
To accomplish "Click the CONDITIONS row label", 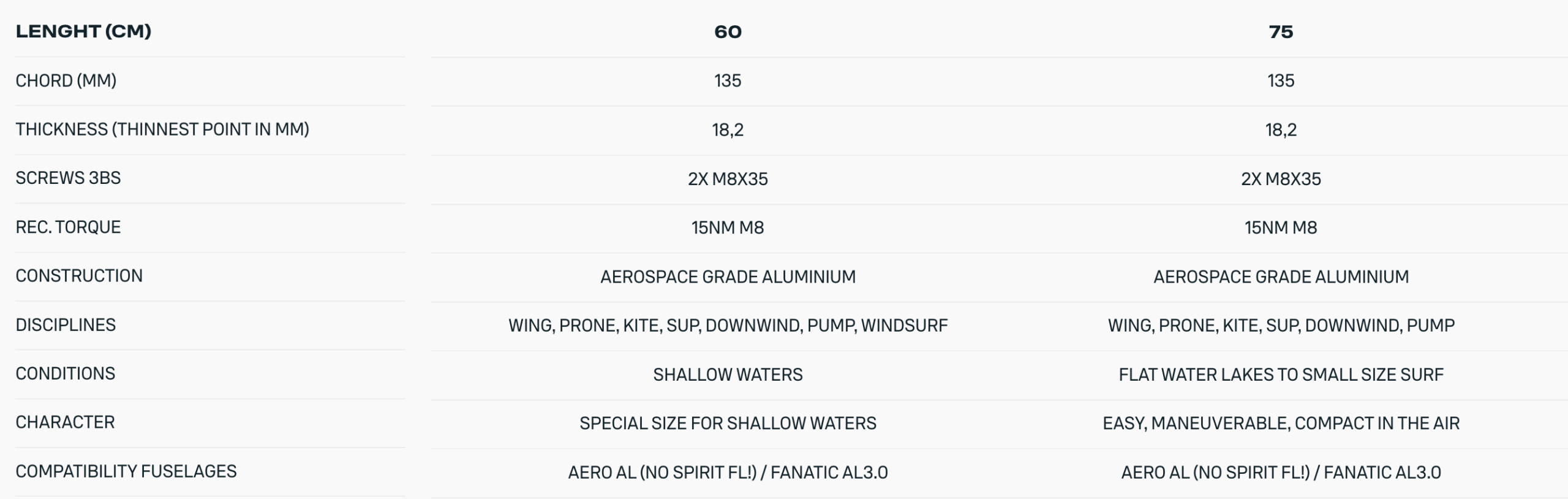I will click(x=66, y=373).
